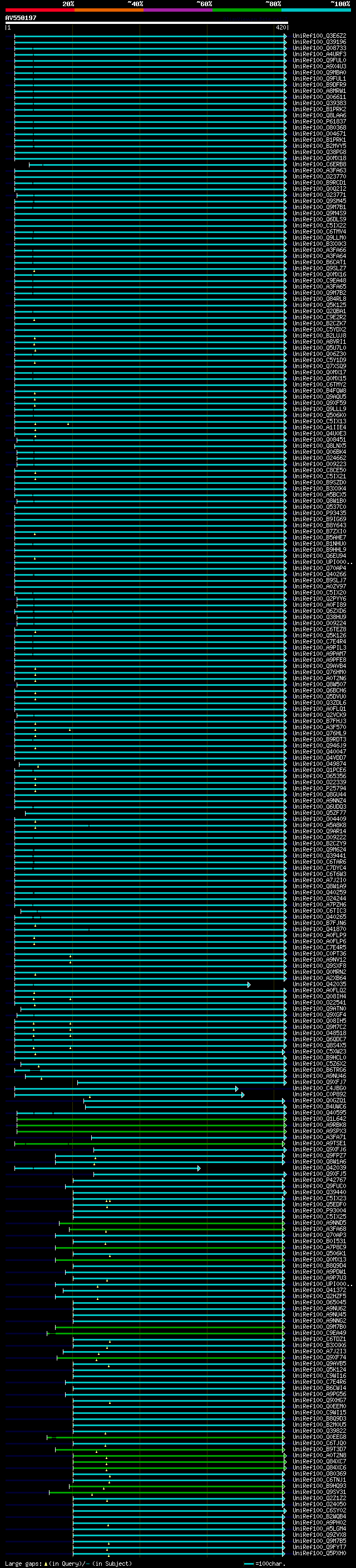Screen dimensions: 356x1568
Task: Click the short alignment bar for UniRef100_Q42035
Action: (x=132, y=985)
